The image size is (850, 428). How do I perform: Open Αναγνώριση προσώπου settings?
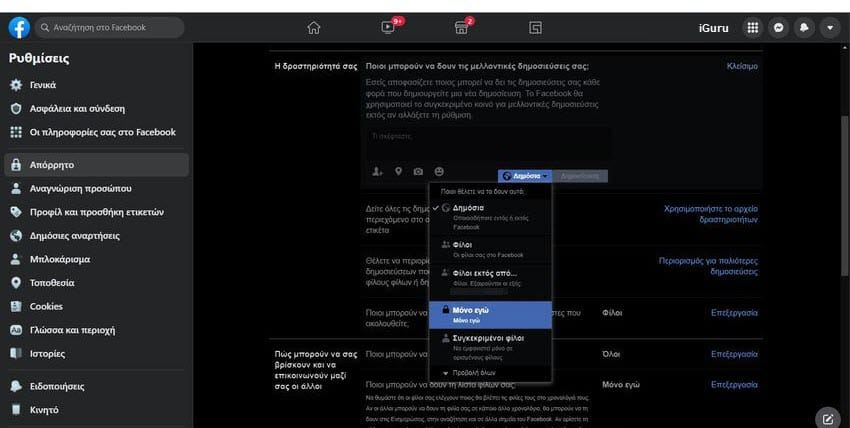(96, 189)
